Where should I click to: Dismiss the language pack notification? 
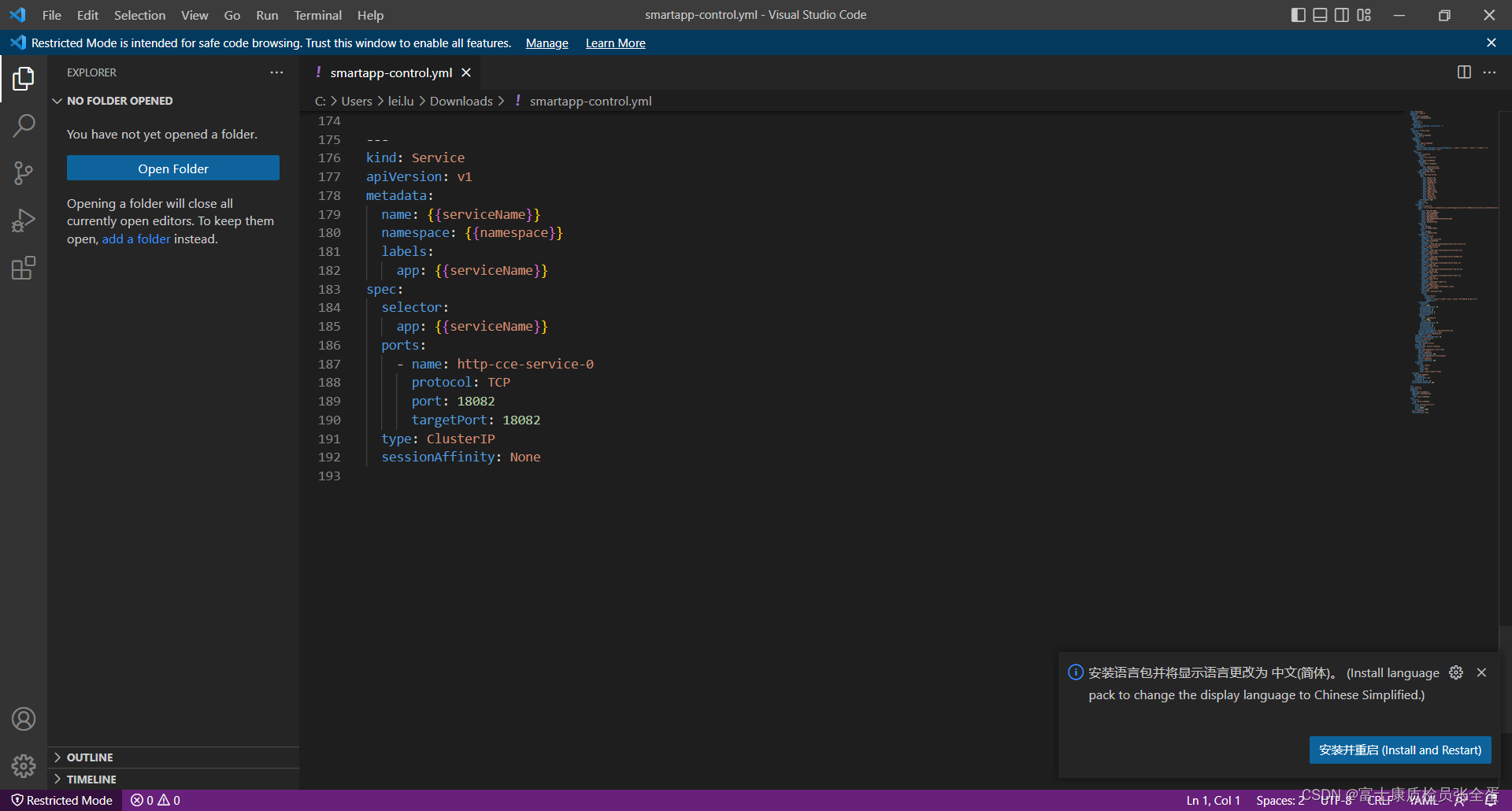pyautogui.click(x=1481, y=672)
